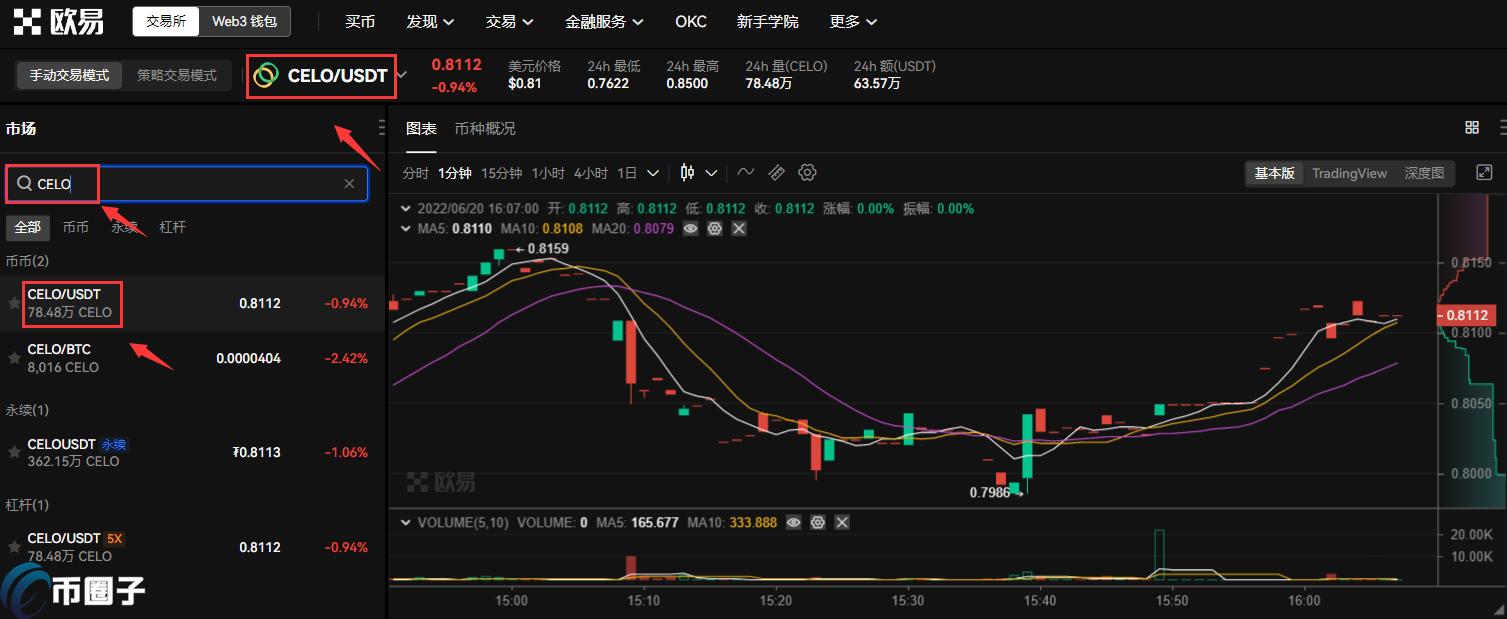Open the Web3 钱包 section
1507x619 pixels.
(243, 21)
